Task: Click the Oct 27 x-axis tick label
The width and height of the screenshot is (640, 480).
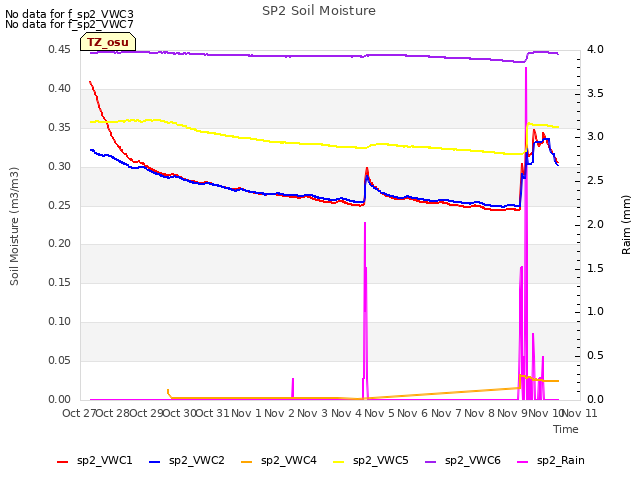Action: [79, 413]
